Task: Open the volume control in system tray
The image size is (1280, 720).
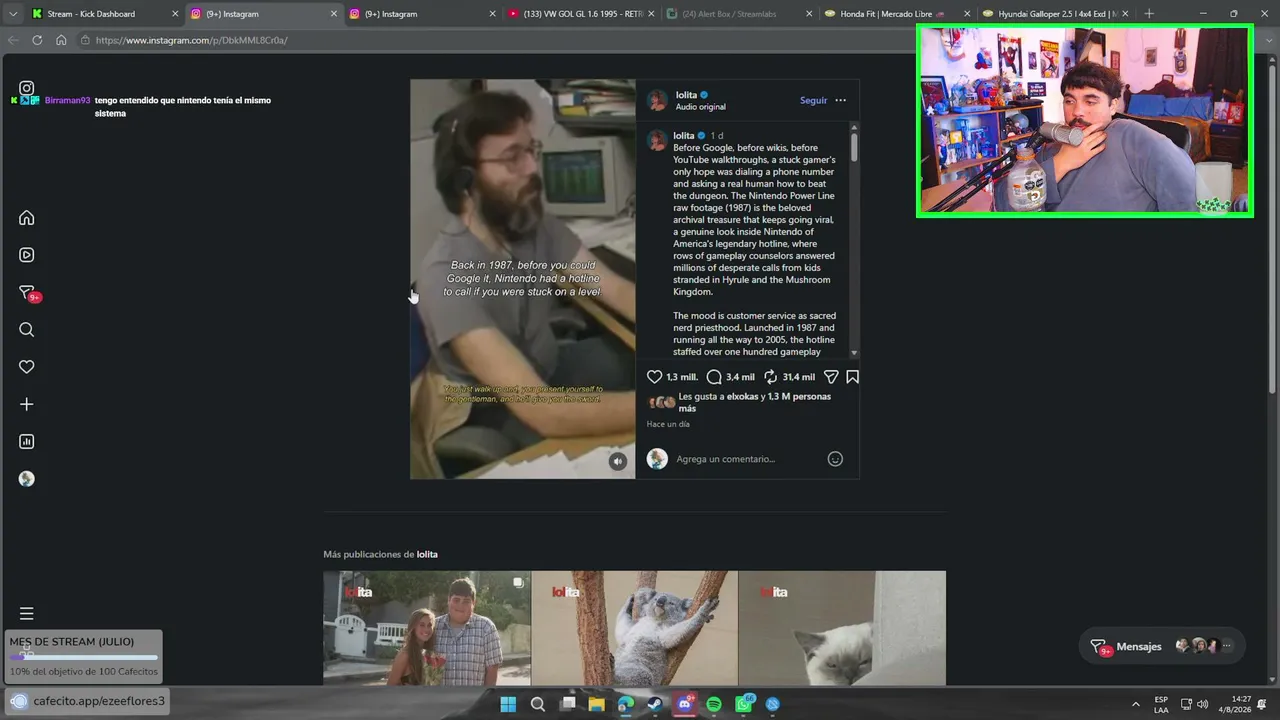Action: tap(1202, 704)
